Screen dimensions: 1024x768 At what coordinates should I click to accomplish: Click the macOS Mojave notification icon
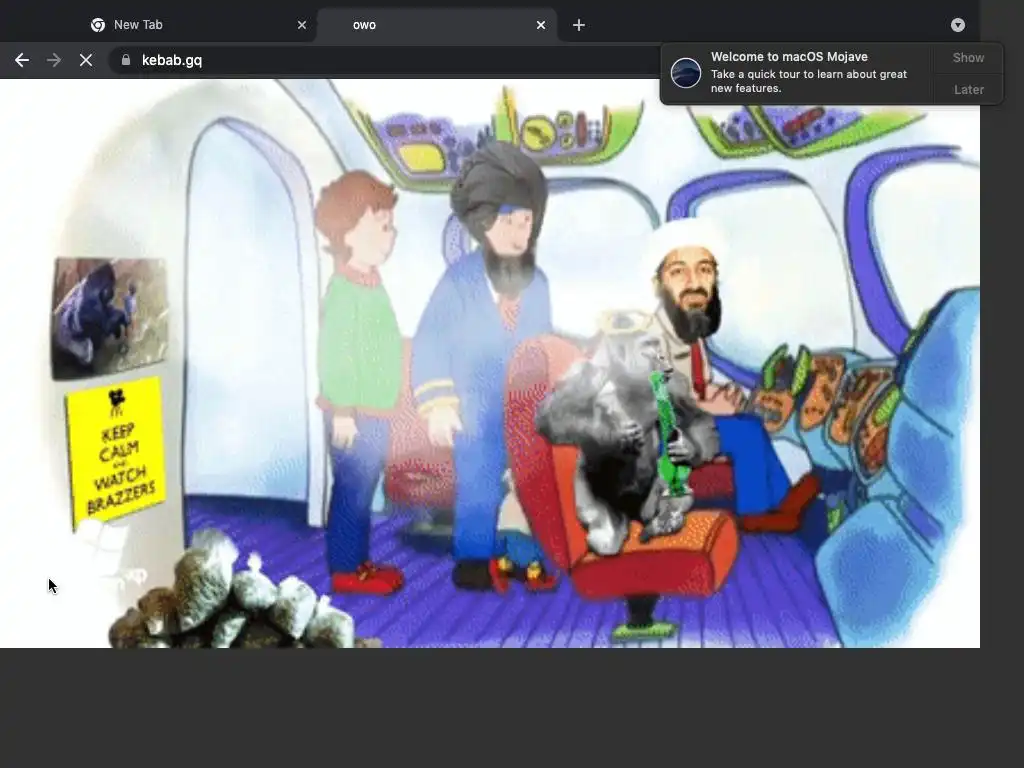pos(686,72)
